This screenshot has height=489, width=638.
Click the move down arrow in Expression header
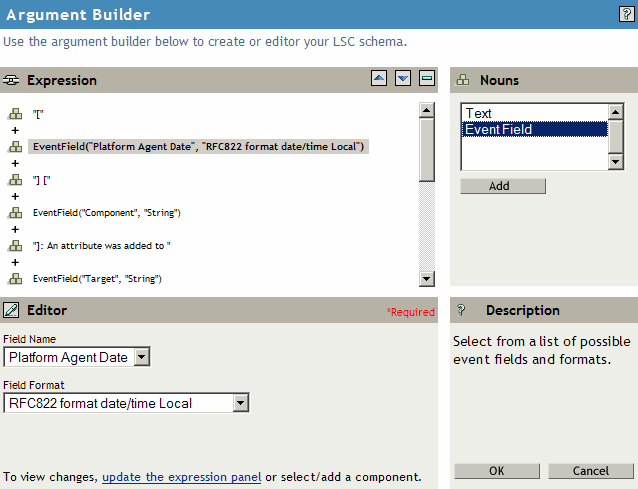pyautogui.click(x=402, y=79)
